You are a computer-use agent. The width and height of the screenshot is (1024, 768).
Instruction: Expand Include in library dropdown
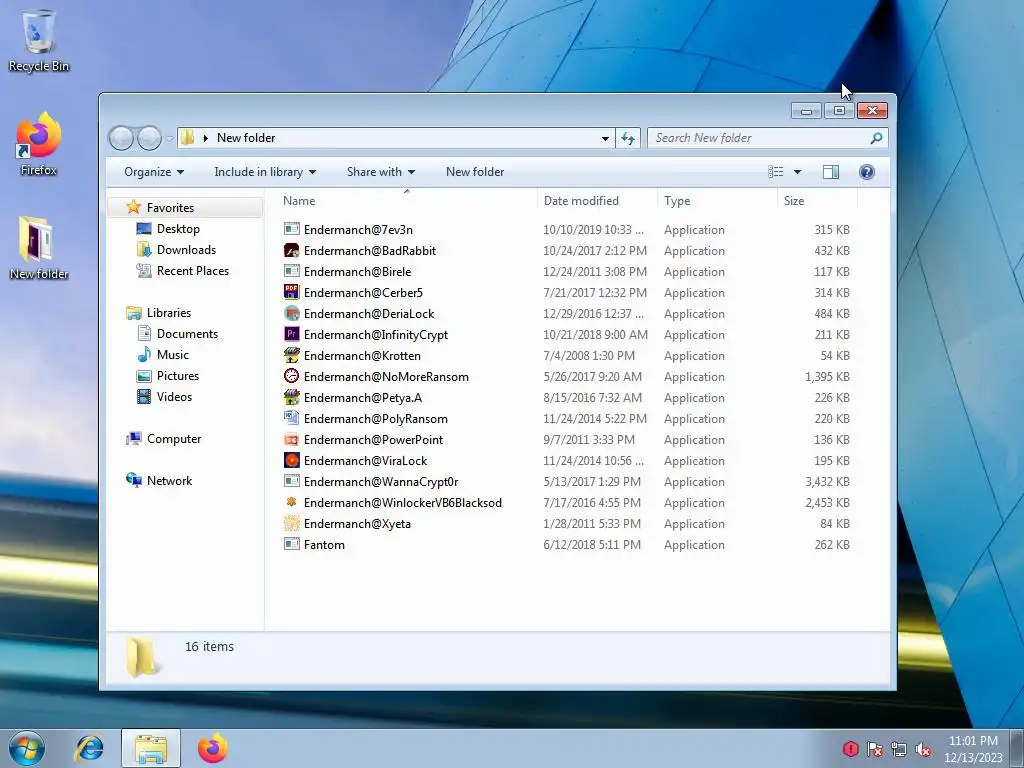[x=265, y=172]
